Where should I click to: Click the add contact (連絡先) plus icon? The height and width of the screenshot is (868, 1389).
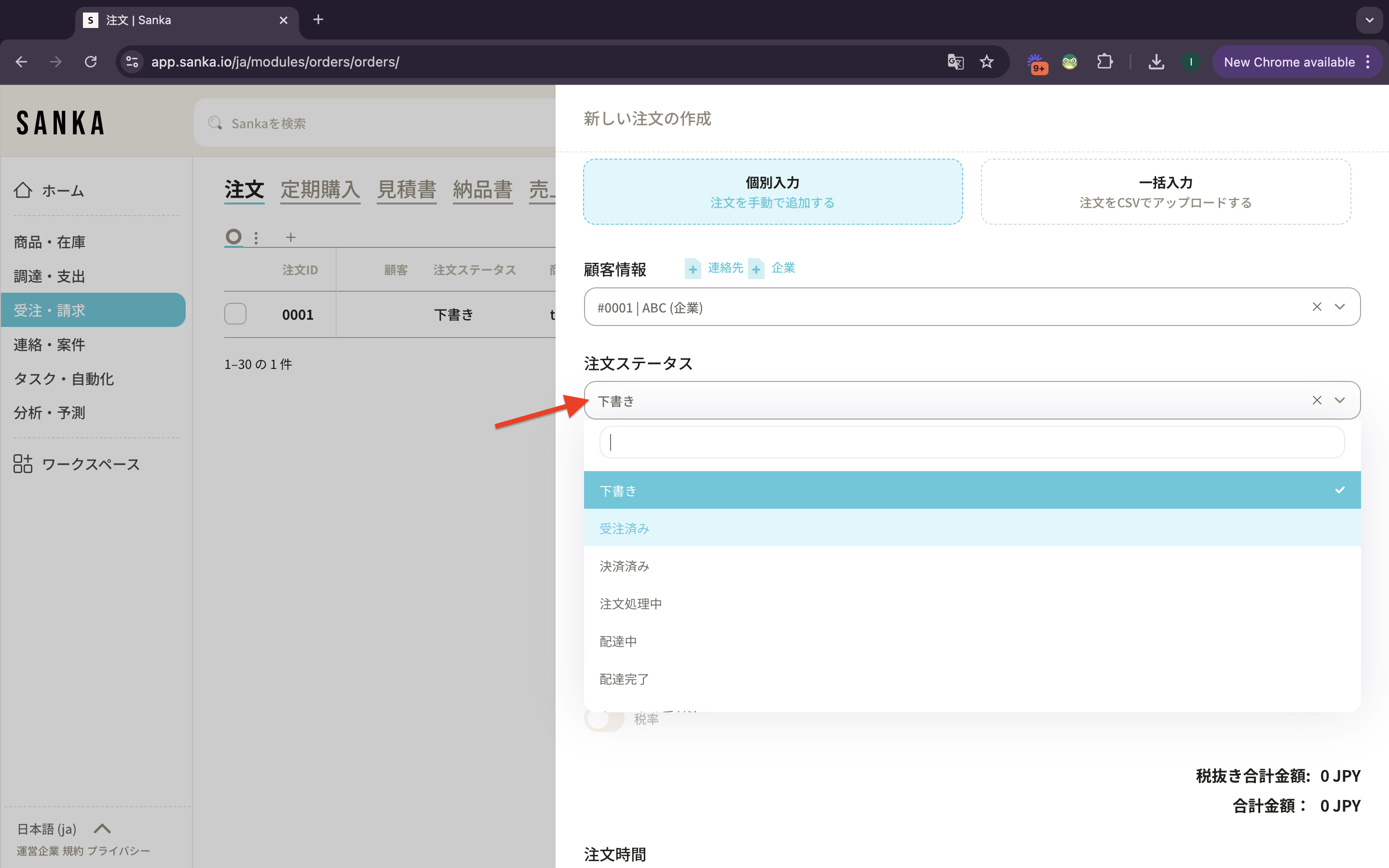tap(693, 269)
